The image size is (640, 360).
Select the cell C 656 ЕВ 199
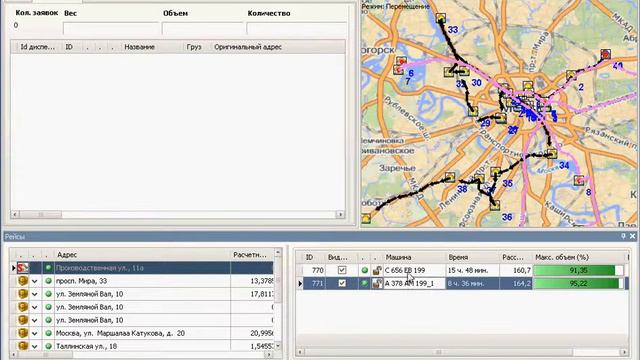[x=414, y=270]
